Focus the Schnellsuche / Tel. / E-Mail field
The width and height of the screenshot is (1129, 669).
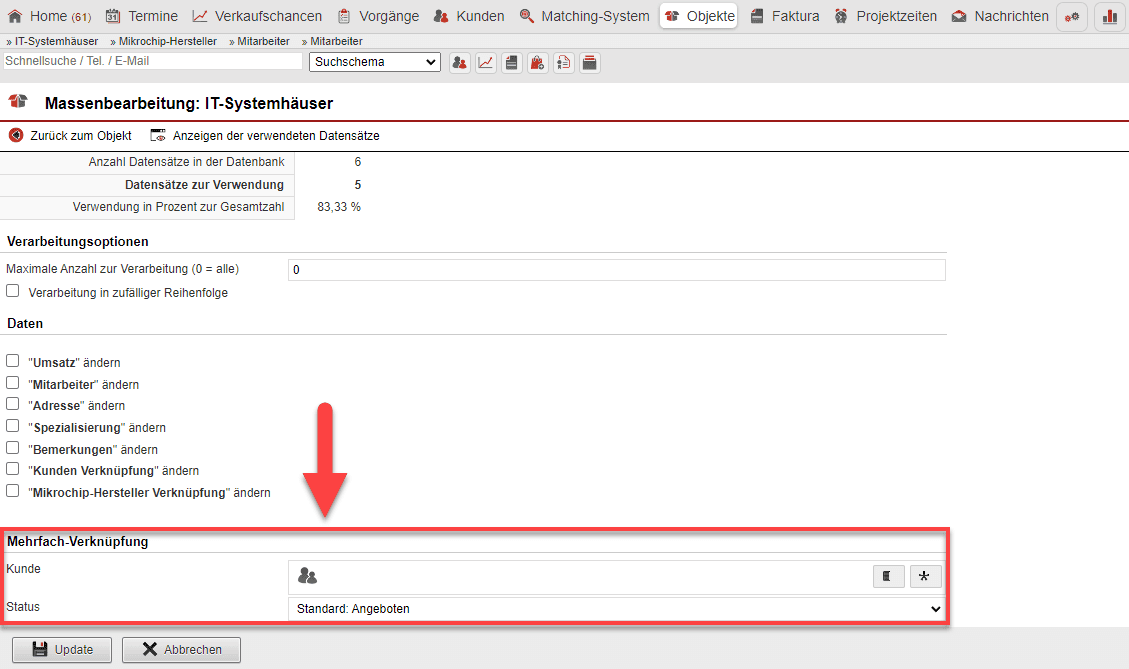coord(153,61)
